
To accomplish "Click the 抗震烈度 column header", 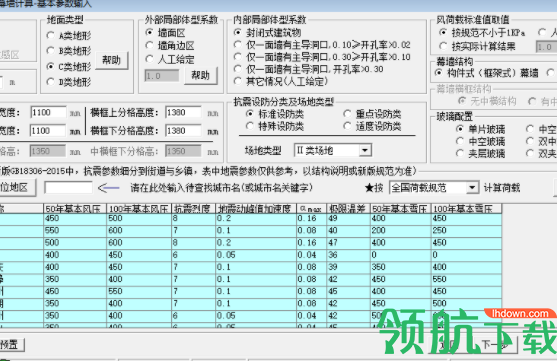I will click(194, 209).
